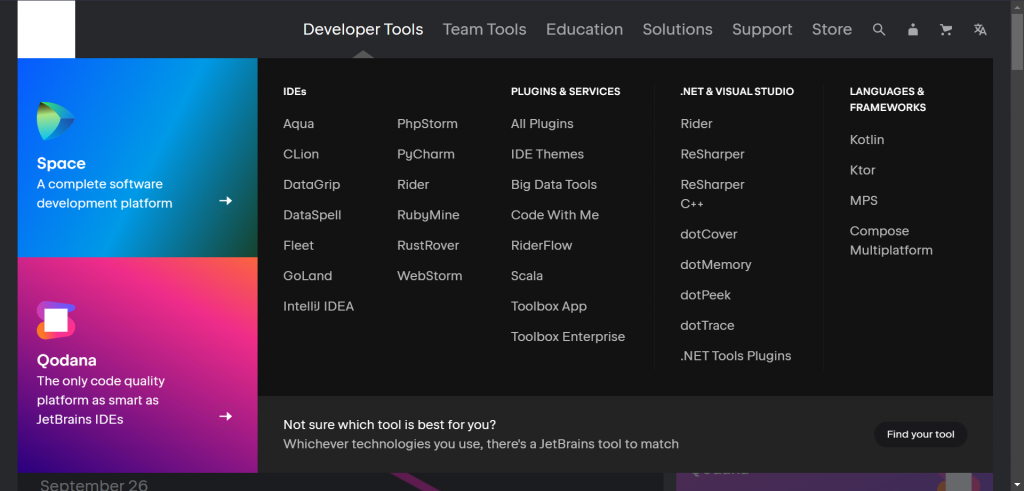Open the Support menu
The width and height of the screenshot is (1024, 491).
click(762, 30)
